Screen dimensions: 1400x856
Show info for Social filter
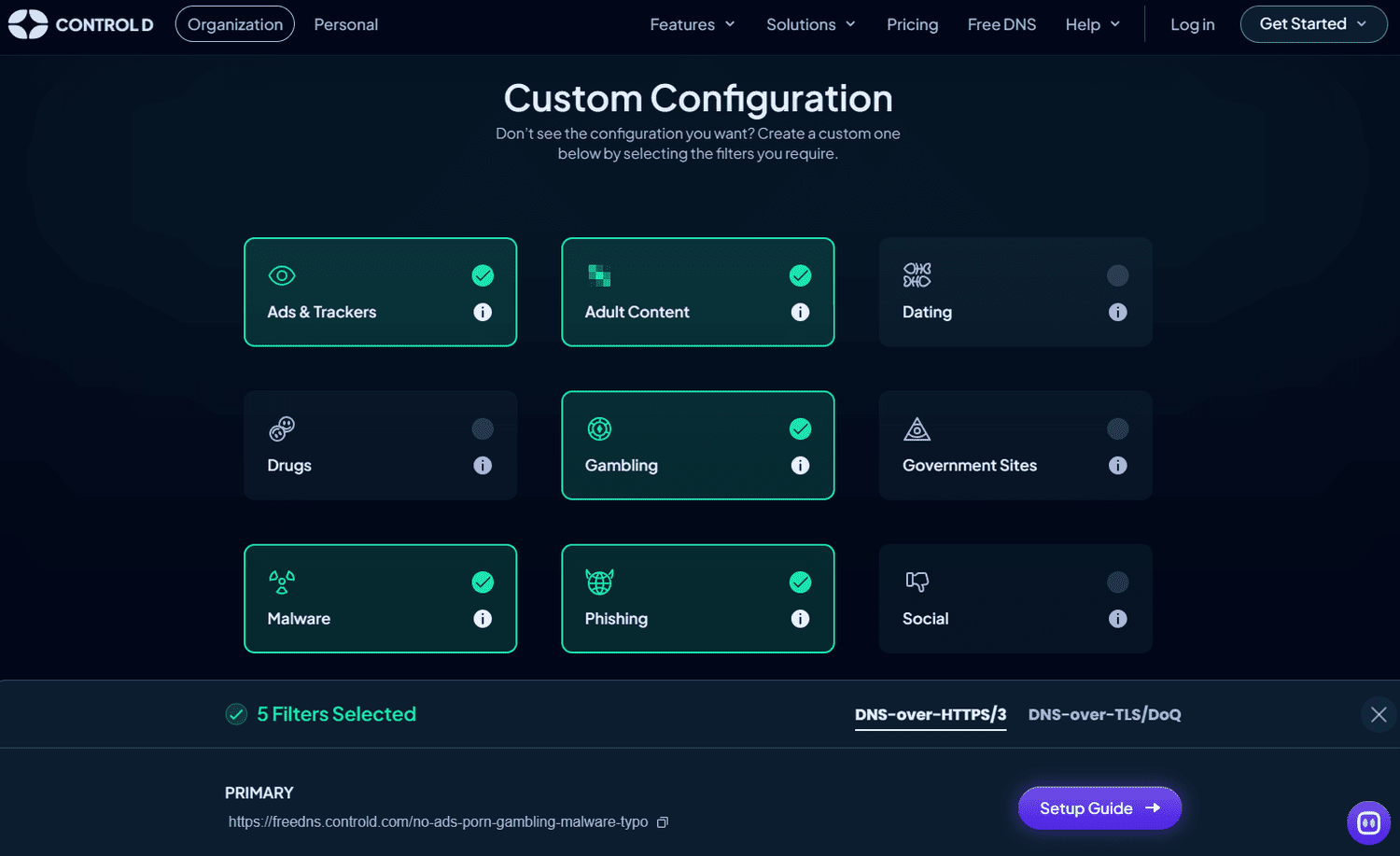tap(1117, 619)
